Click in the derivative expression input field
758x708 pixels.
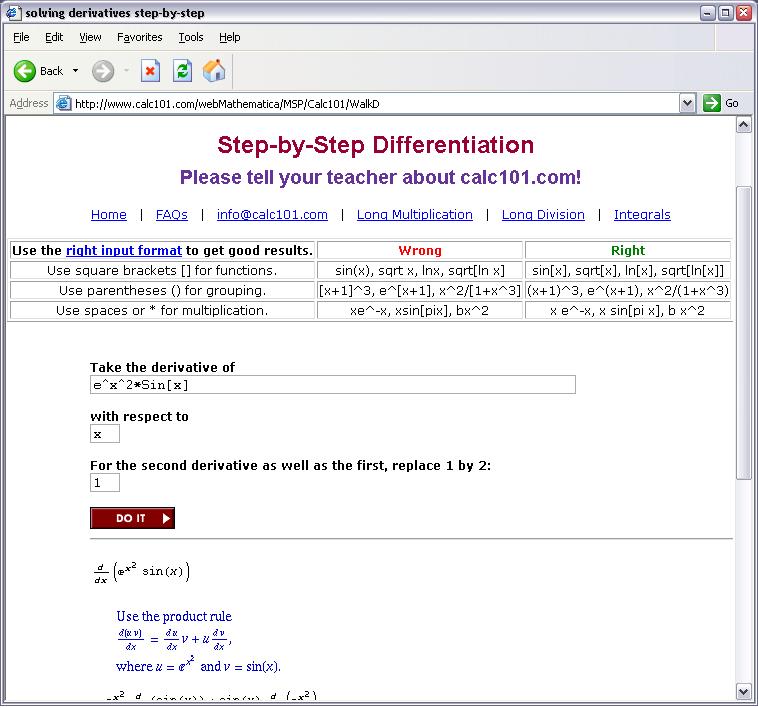(333, 385)
